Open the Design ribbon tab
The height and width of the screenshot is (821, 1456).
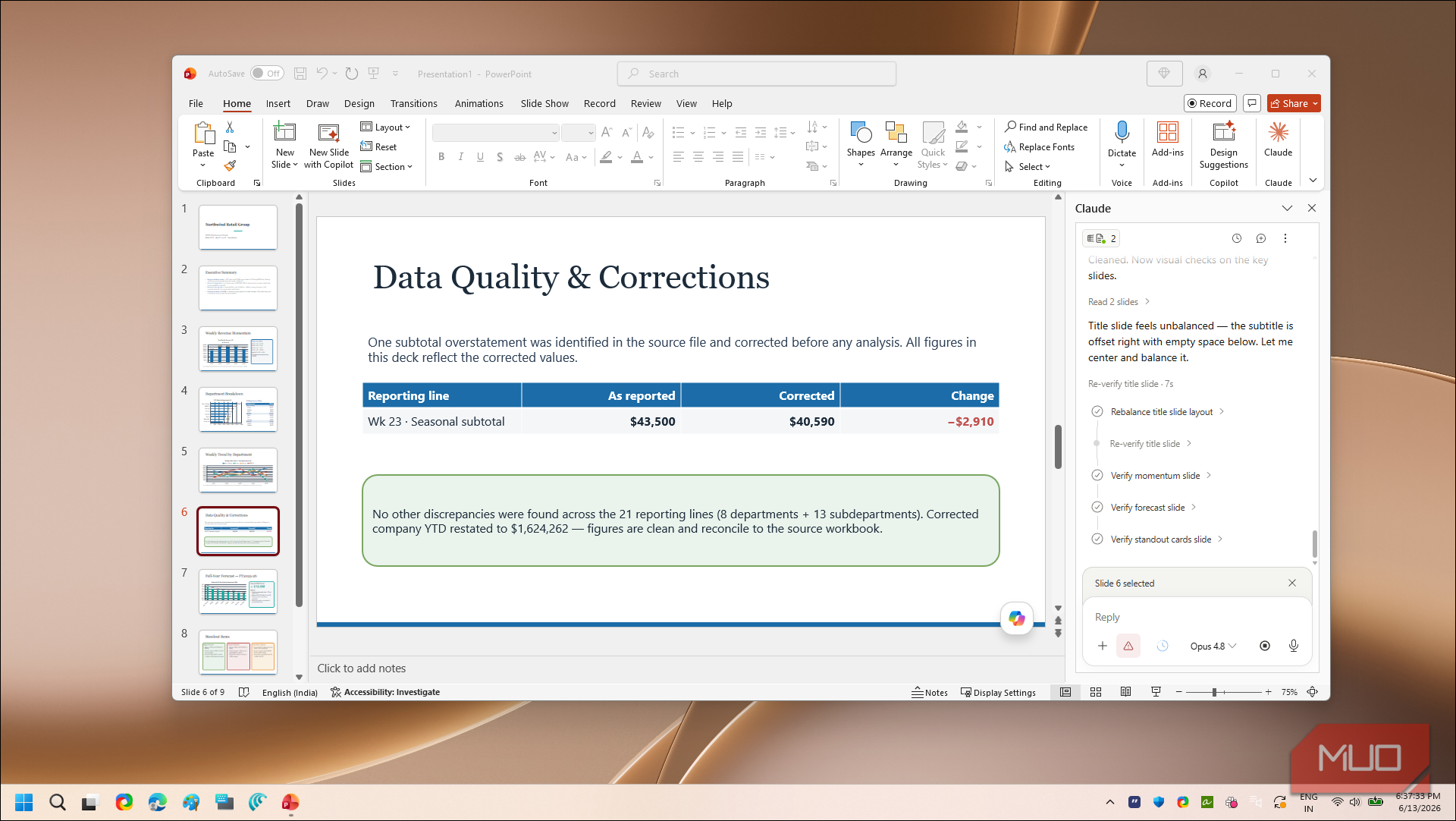[359, 103]
